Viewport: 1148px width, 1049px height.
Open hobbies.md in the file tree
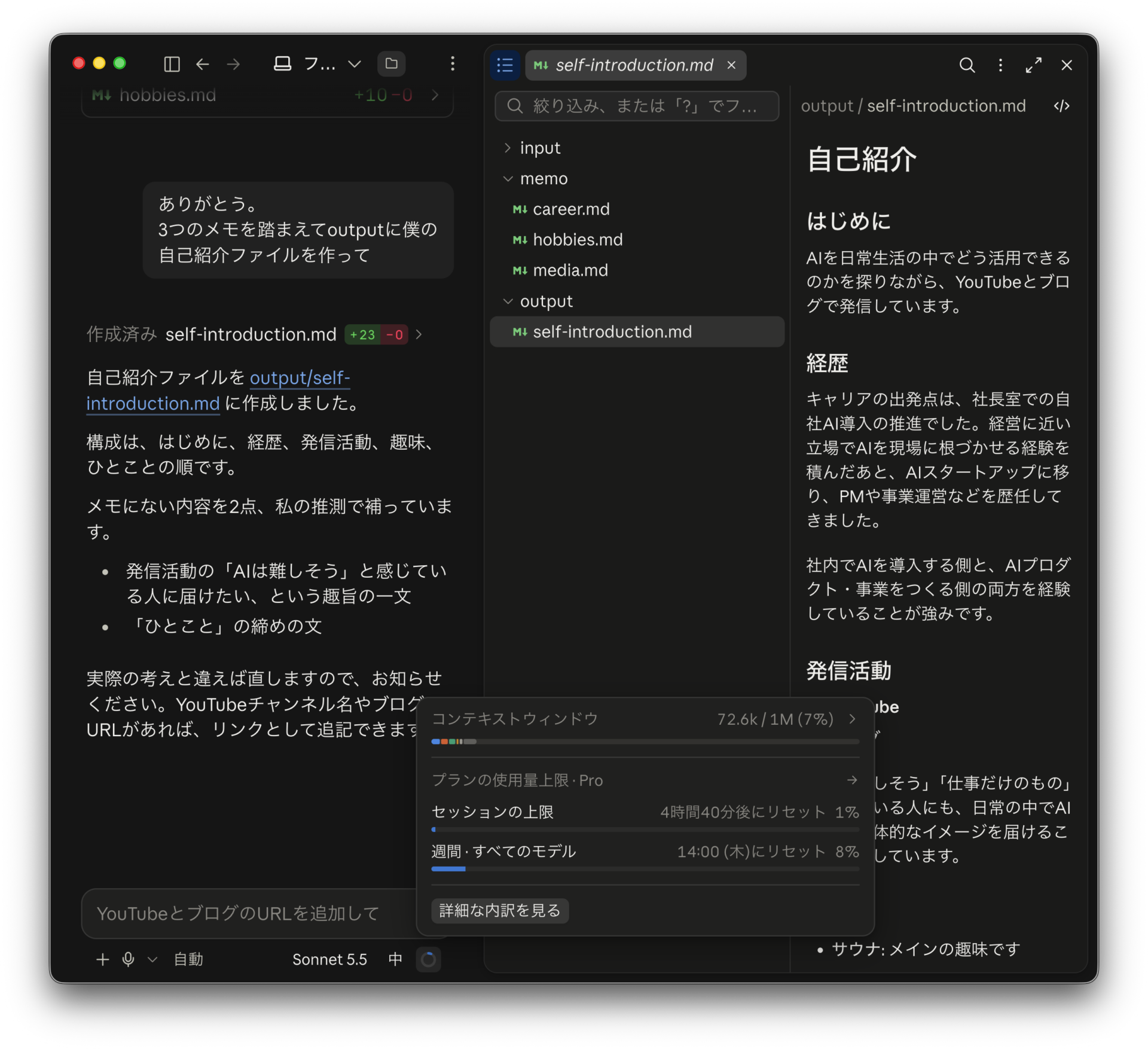pos(637,240)
